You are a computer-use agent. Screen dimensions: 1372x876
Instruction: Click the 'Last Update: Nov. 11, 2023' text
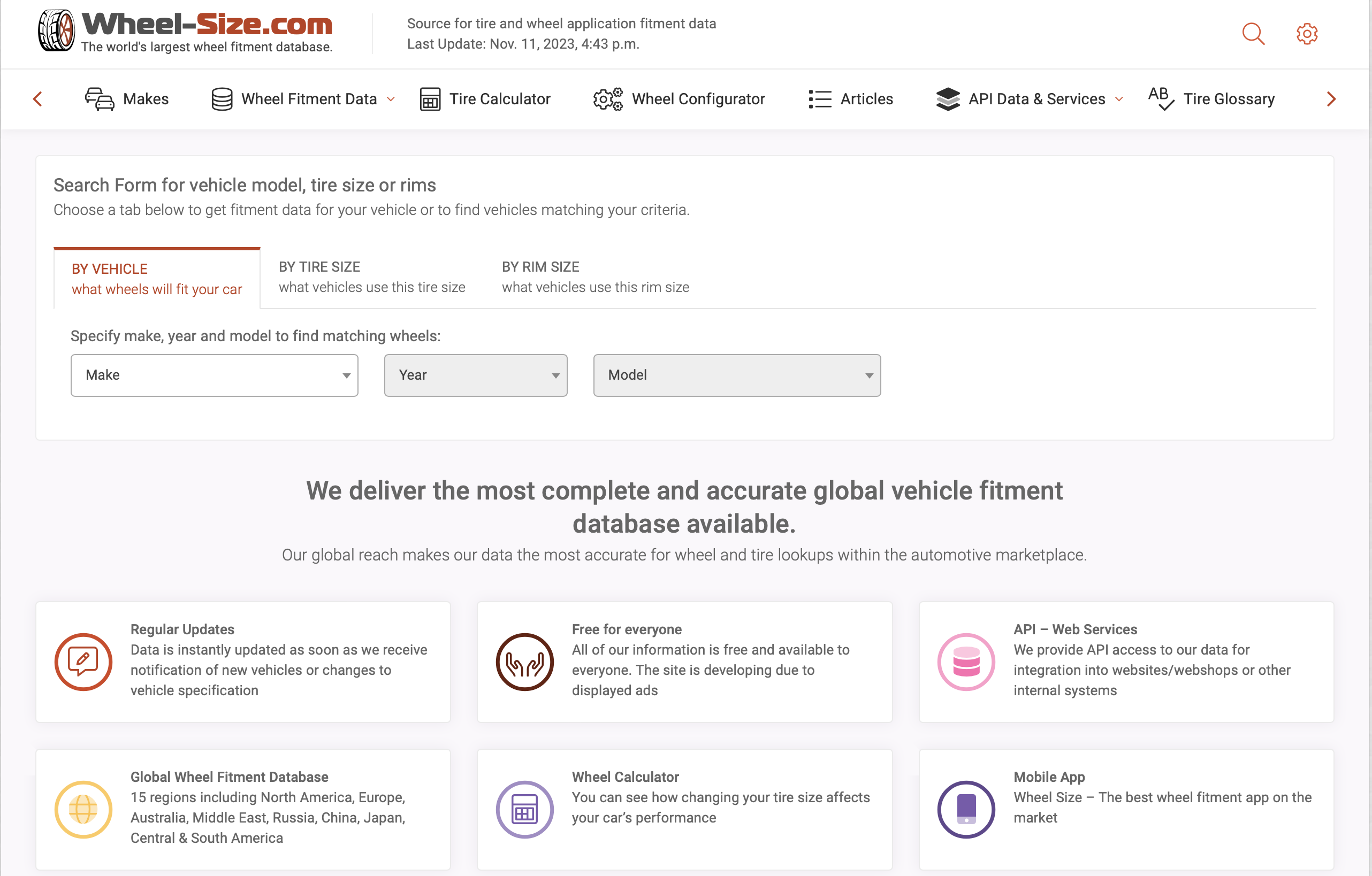tap(523, 44)
